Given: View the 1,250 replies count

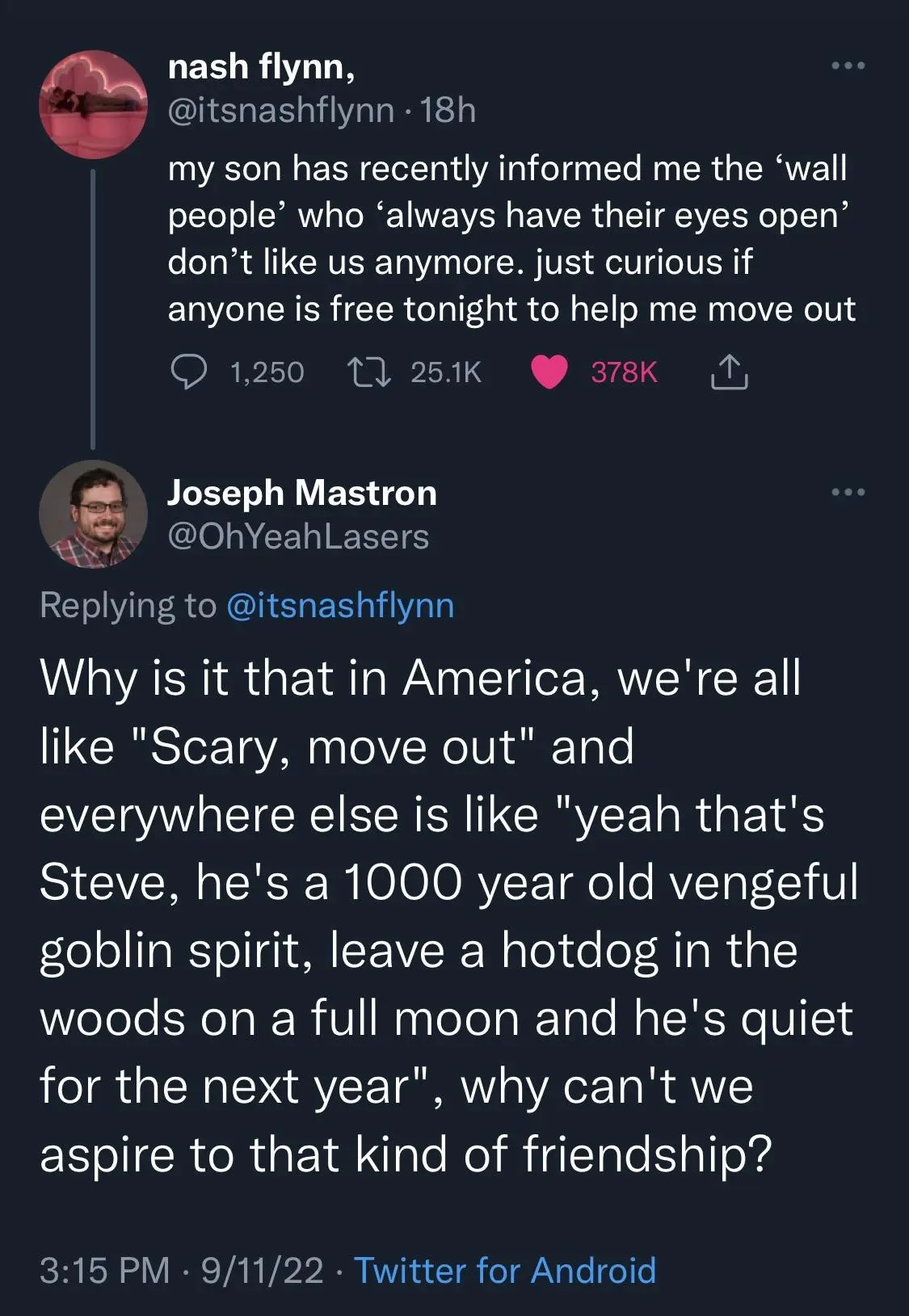Looking at the screenshot, I should 267,372.
